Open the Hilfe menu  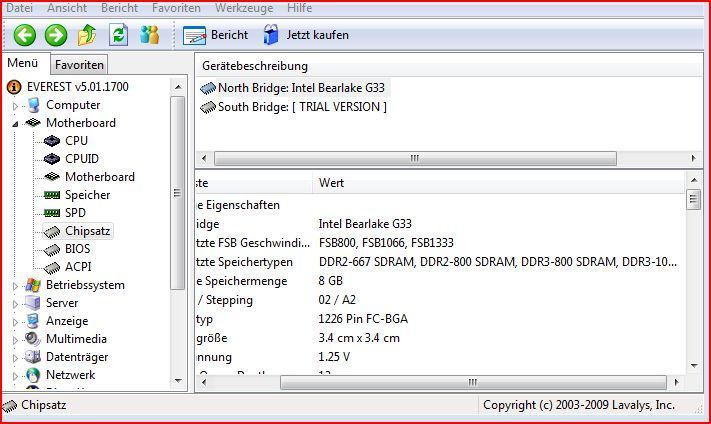pos(300,8)
